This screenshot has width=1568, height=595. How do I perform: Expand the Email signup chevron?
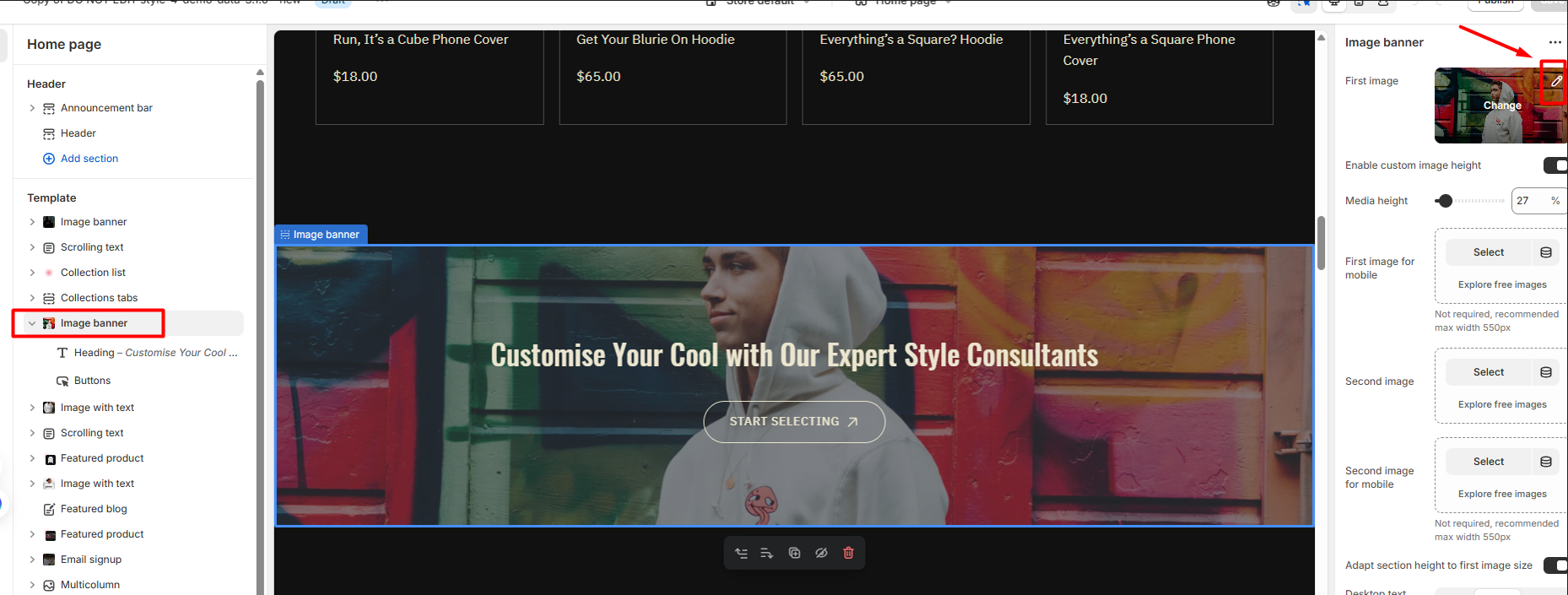coord(32,560)
